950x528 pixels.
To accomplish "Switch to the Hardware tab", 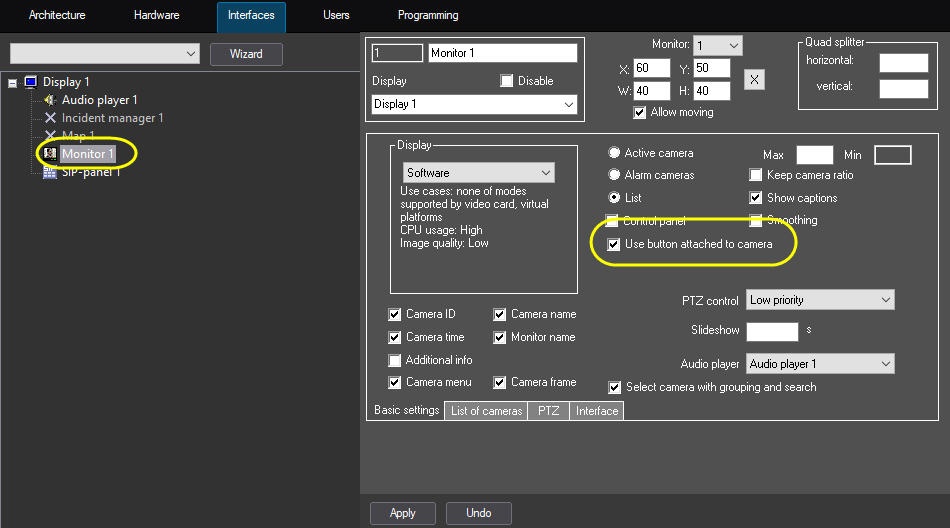I will point(156,16).
